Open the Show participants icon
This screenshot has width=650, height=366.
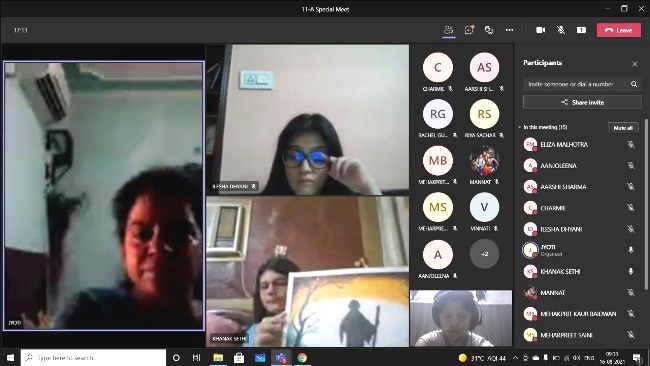pos(448,30)
